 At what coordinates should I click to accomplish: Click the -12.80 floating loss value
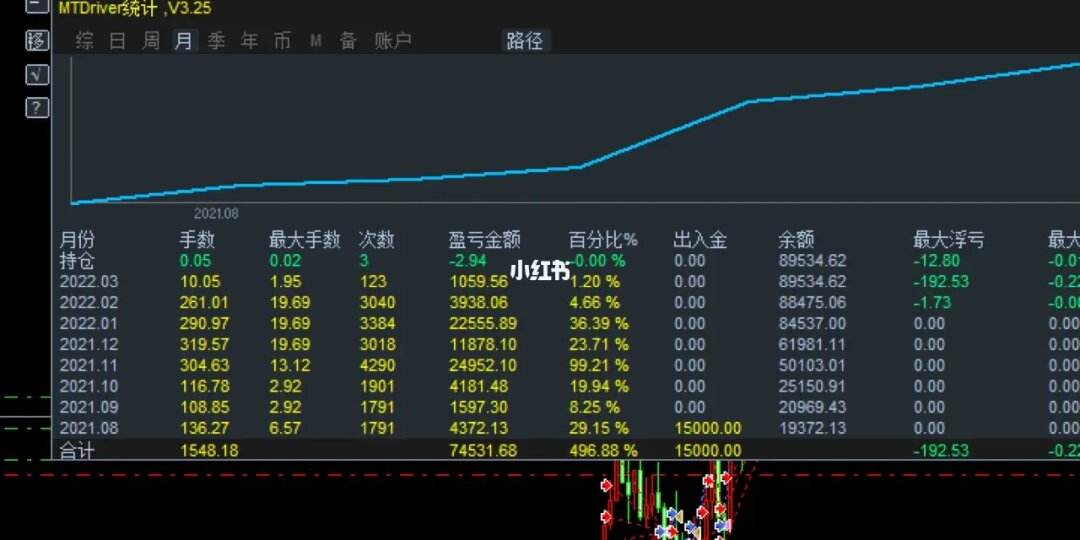coord(936,261)
